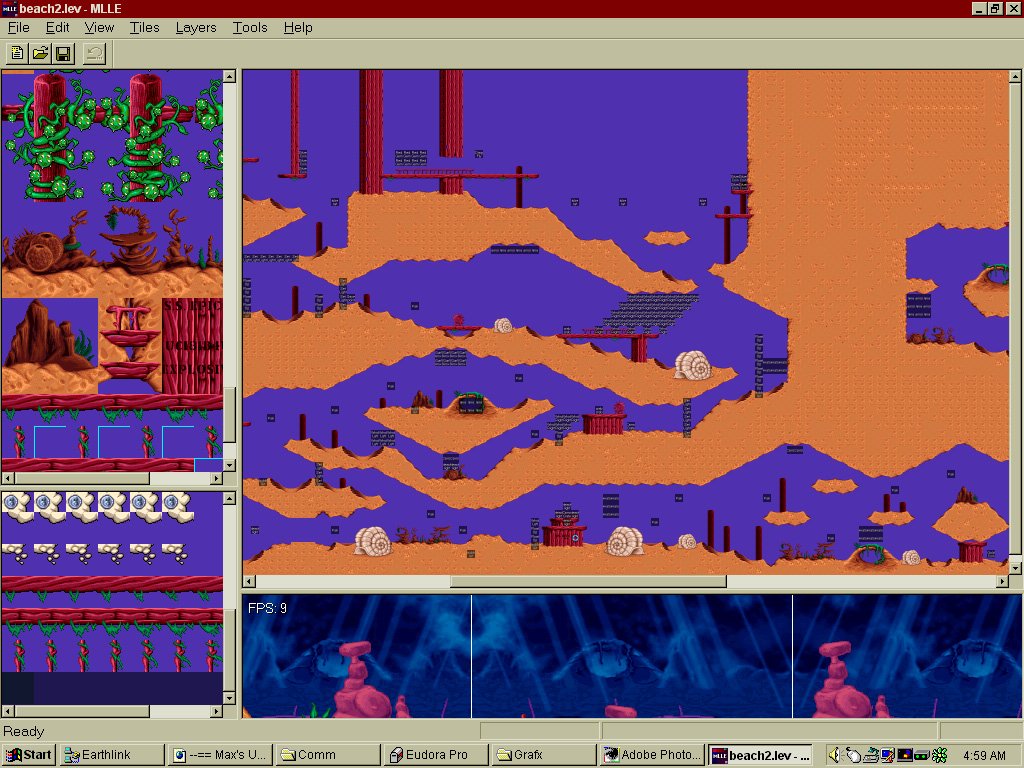Click the tileset pane scroll-down arrow

[x=229, y=465]
